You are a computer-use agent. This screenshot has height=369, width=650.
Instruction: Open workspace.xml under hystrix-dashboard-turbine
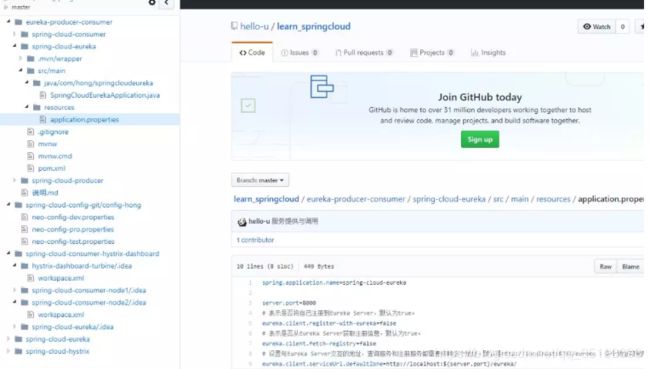(61, 278)
